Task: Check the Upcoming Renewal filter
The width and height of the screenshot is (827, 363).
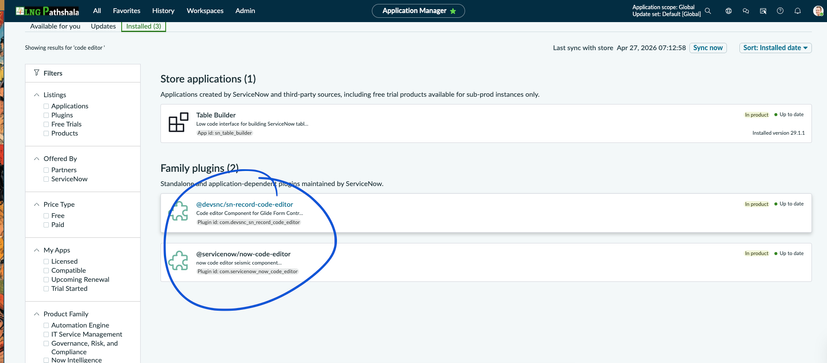Action: click(46, 280)
